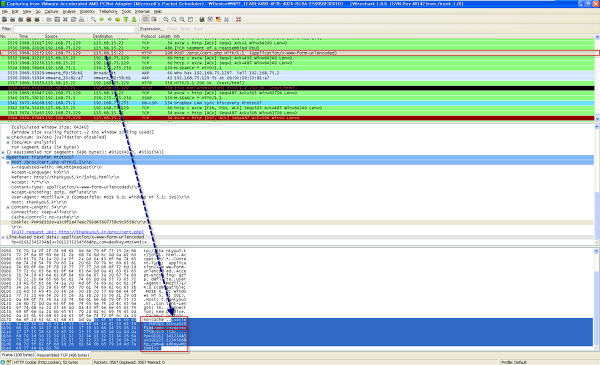Screen dimensions: 600x365
Task: Jump to first packet icon
Action: (126, 20)
